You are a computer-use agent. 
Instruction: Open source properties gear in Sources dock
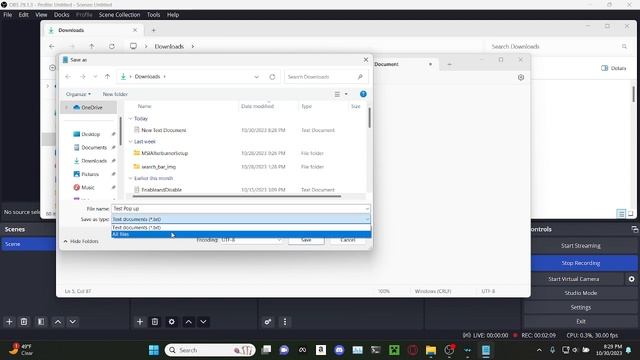[171, 322]
